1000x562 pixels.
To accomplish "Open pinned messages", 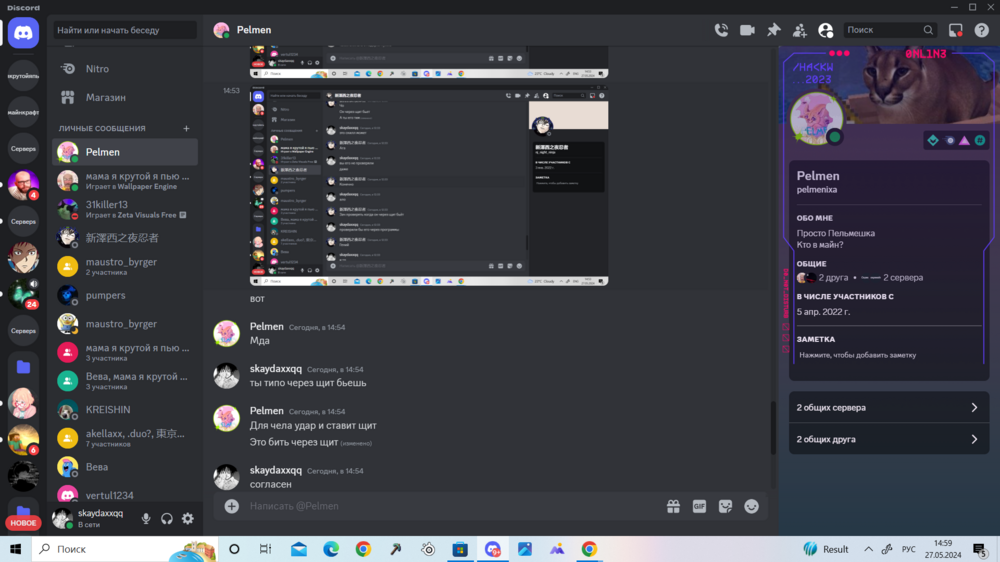I will coord(774,30).
